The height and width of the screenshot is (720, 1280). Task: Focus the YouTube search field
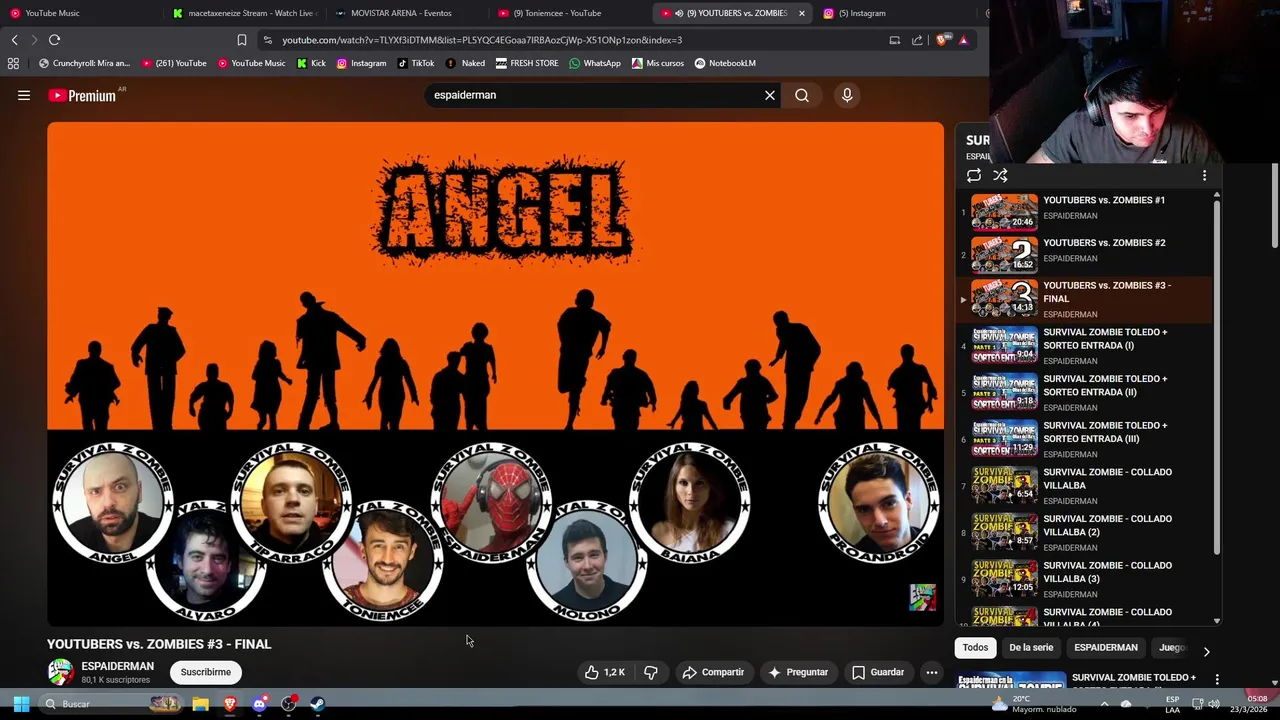[x=595, y=95]
